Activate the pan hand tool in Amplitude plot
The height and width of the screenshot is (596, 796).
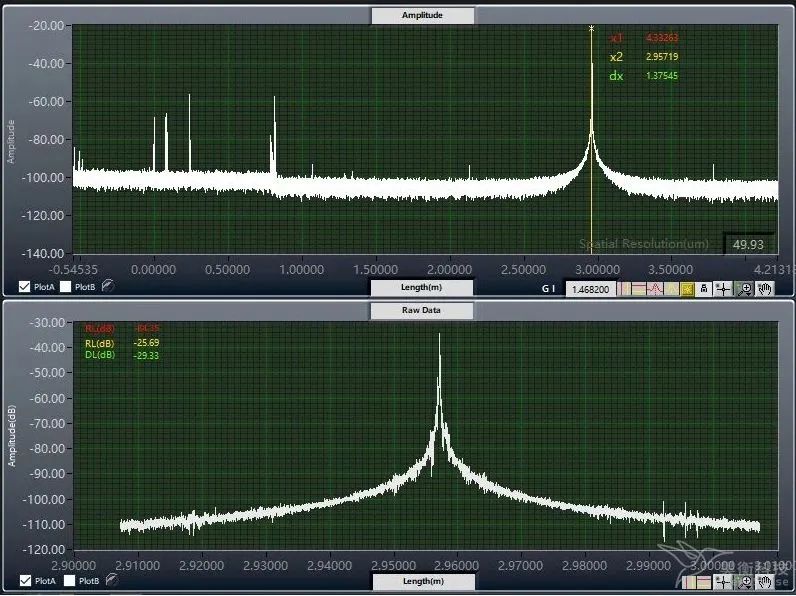(765, 288)
